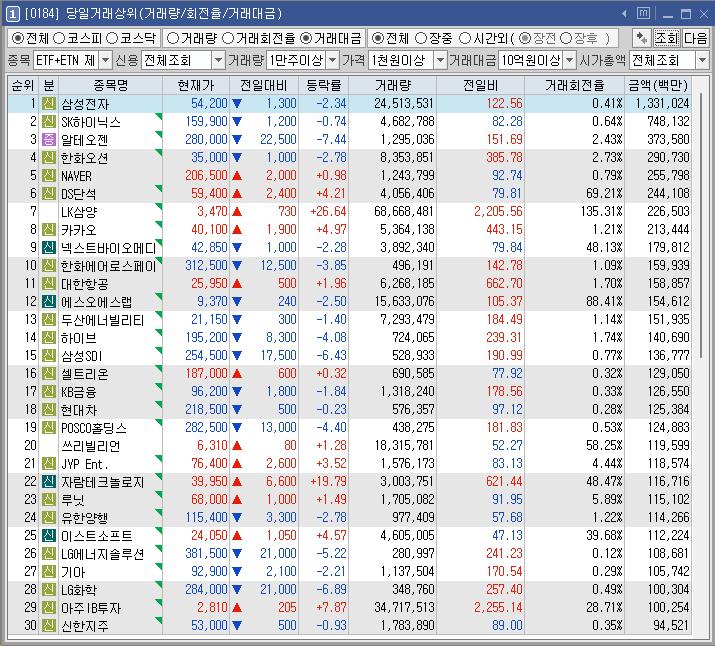Image resolution: width=715 pixels, height=646 pixels.
Task: Click stock name 루닛
Action: [x=73, y=500]
